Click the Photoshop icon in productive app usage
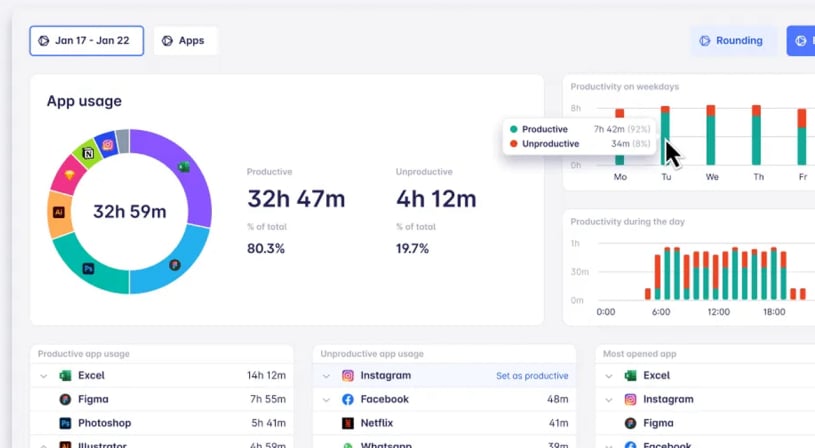This screenshot has height=448, width=815. 65,423
